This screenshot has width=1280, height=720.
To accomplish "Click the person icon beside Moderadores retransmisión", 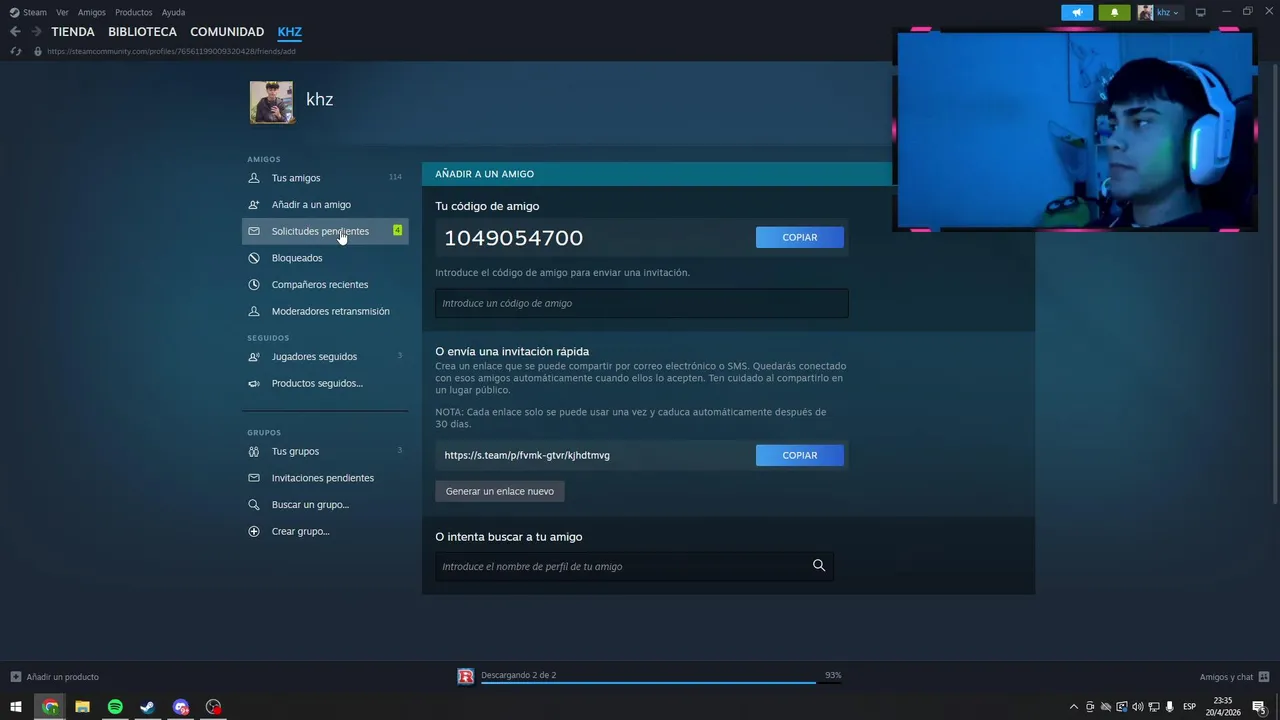I will (254, 311).
